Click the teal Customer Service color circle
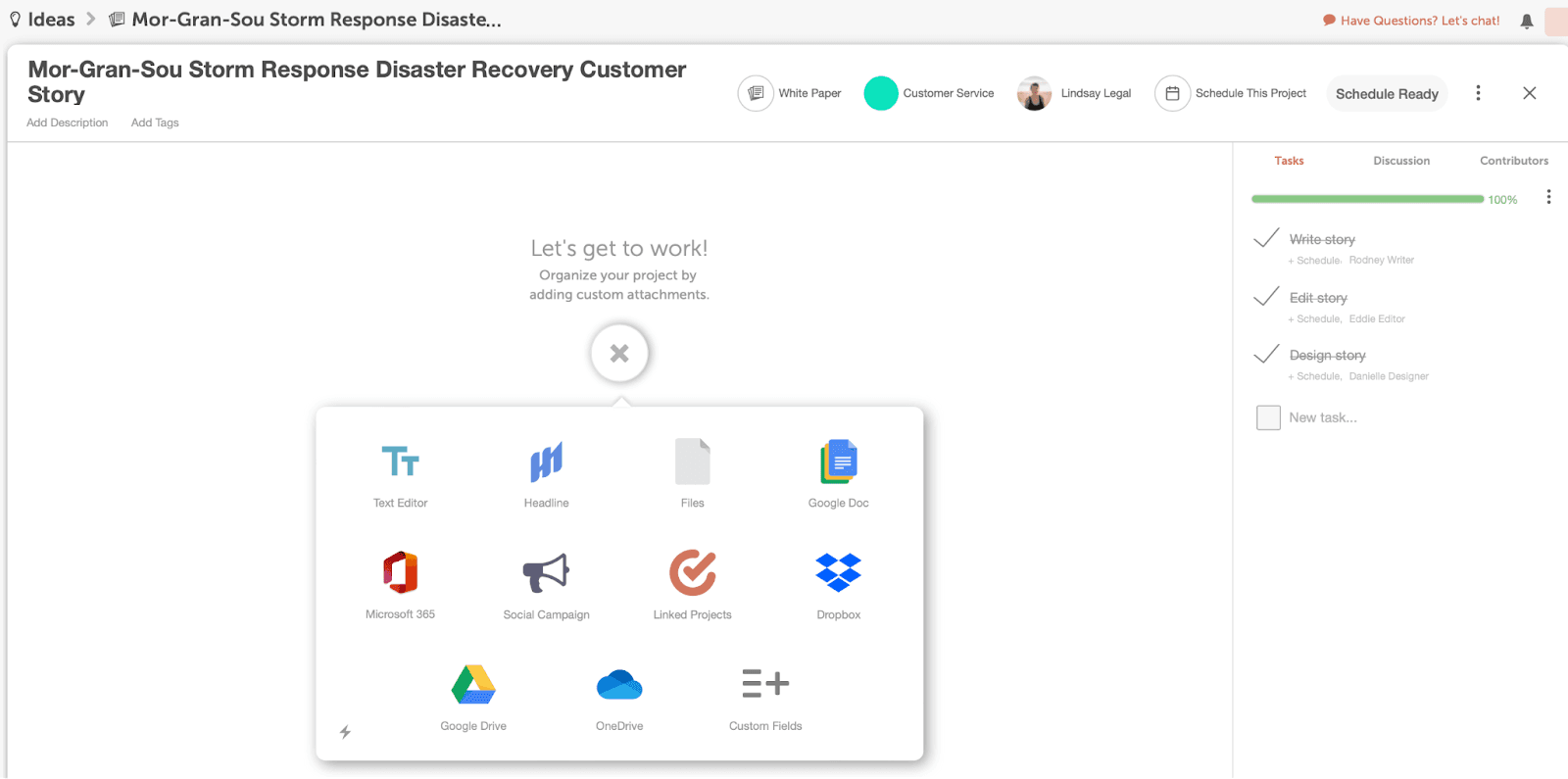This screenshot has height=779, width=1568. coord(881,93)
